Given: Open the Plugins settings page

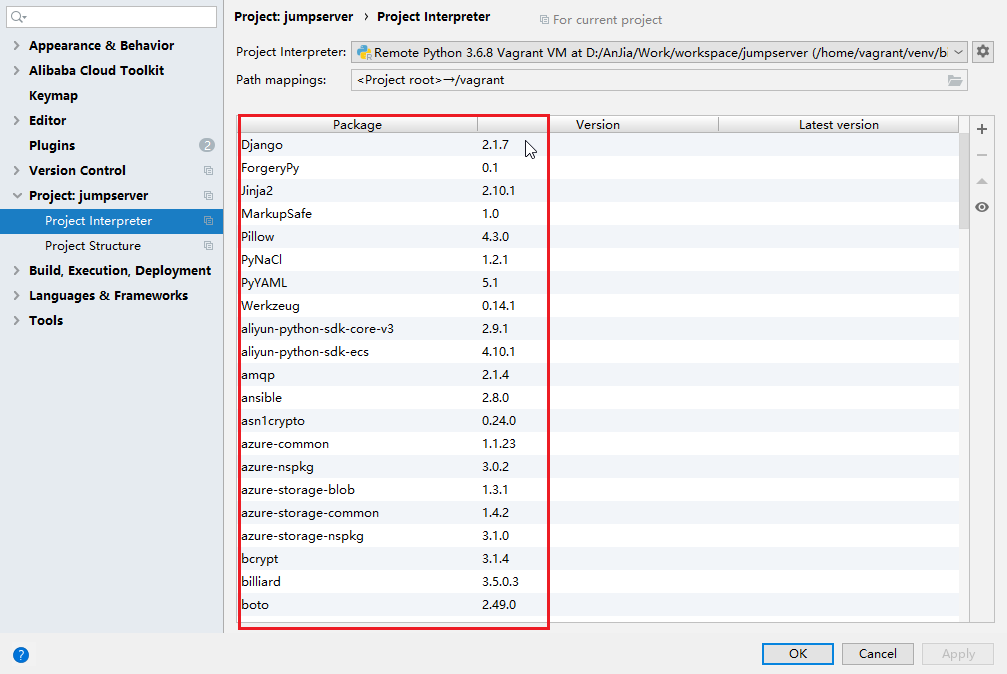Looking at the screenshot, I should tap(52, 145).
